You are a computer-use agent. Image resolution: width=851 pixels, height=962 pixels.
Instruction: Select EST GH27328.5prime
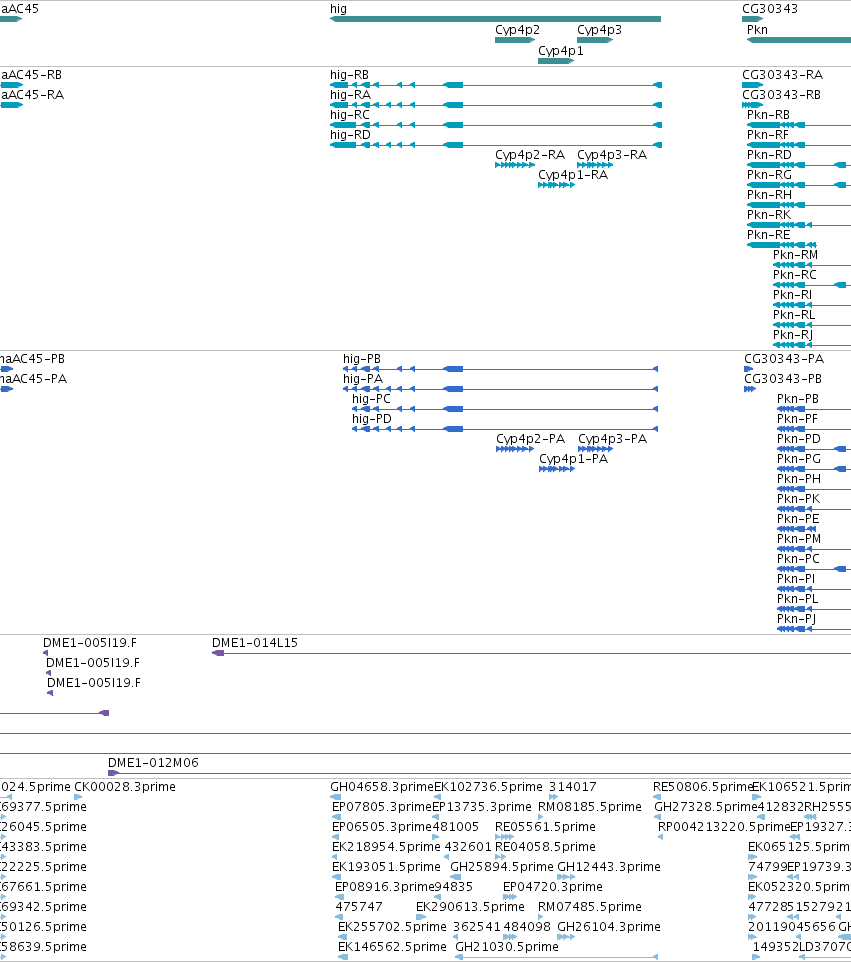pos(705,807)
